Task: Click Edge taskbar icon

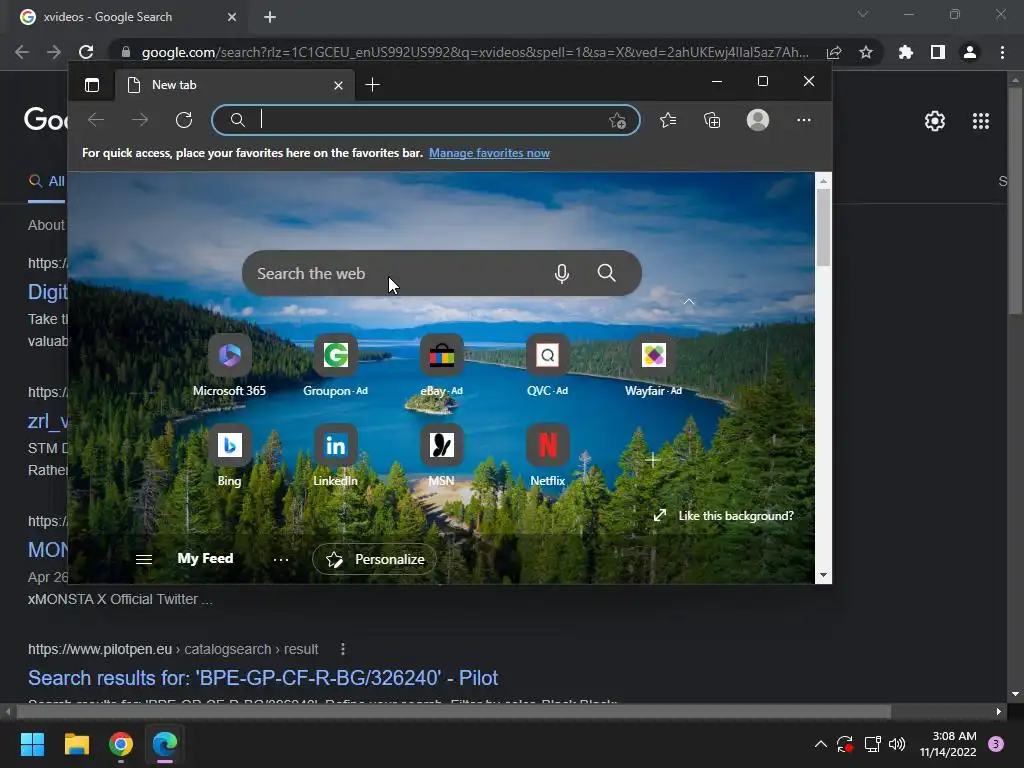Action: 165,744
